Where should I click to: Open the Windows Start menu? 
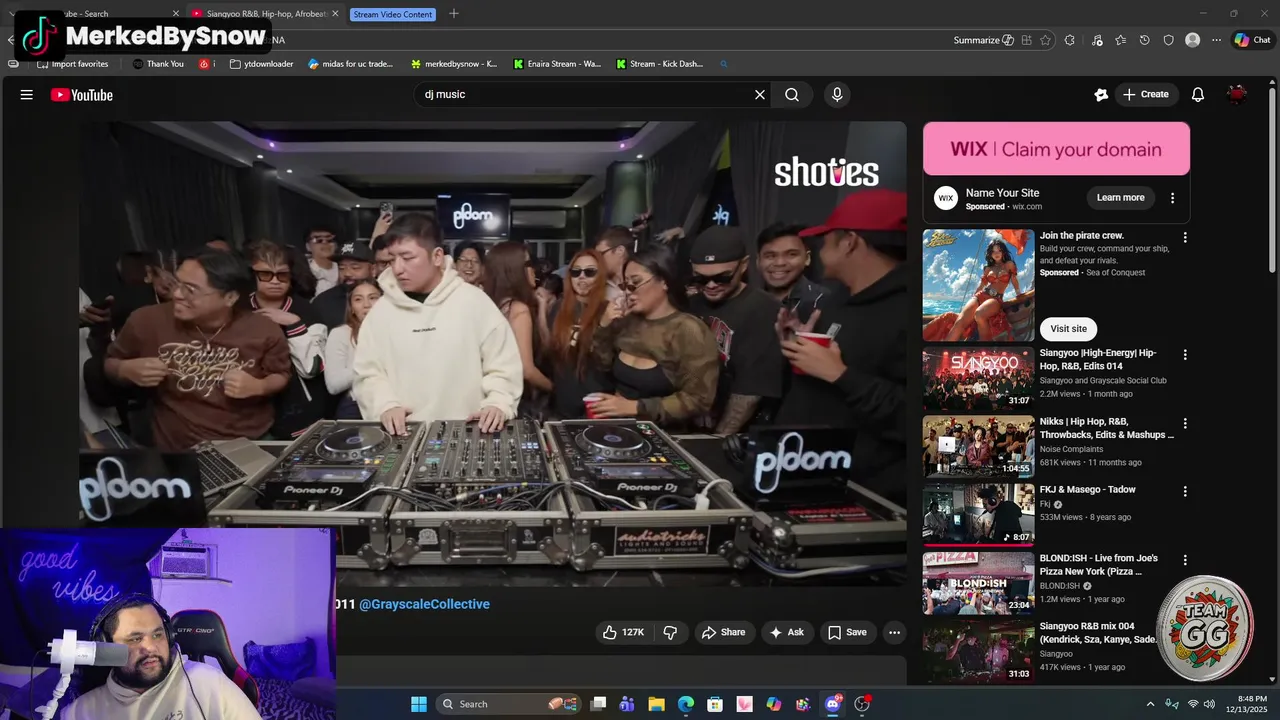point(419,704)
